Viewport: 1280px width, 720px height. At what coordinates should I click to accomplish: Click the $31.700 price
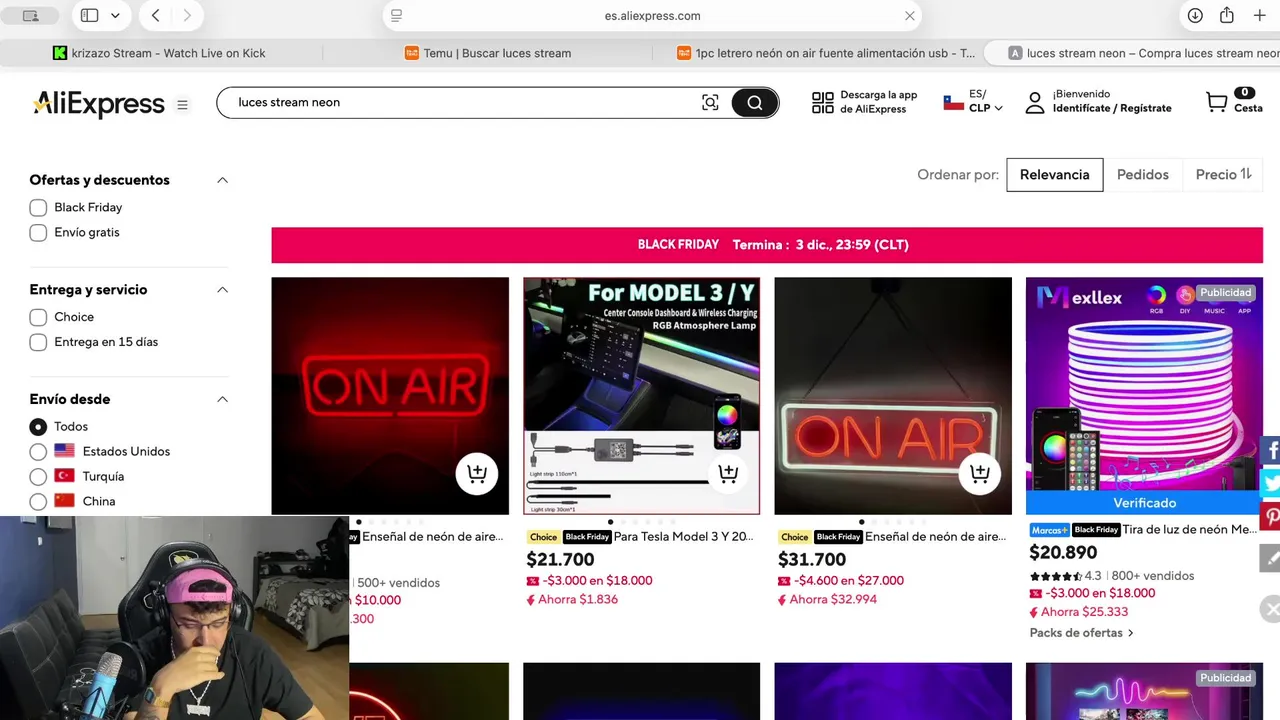tap(812, 560)
